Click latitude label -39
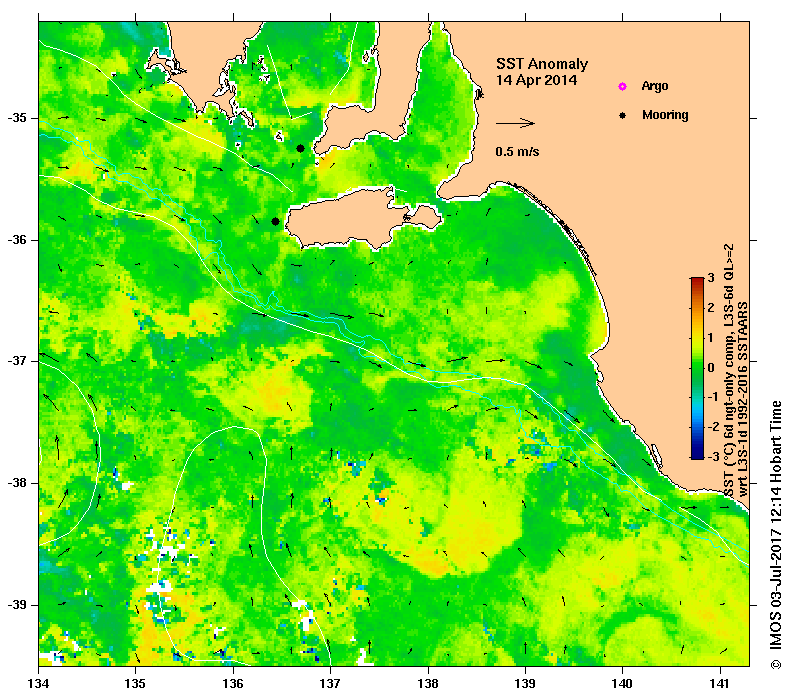Screen dimensions: 791x700 17,605
